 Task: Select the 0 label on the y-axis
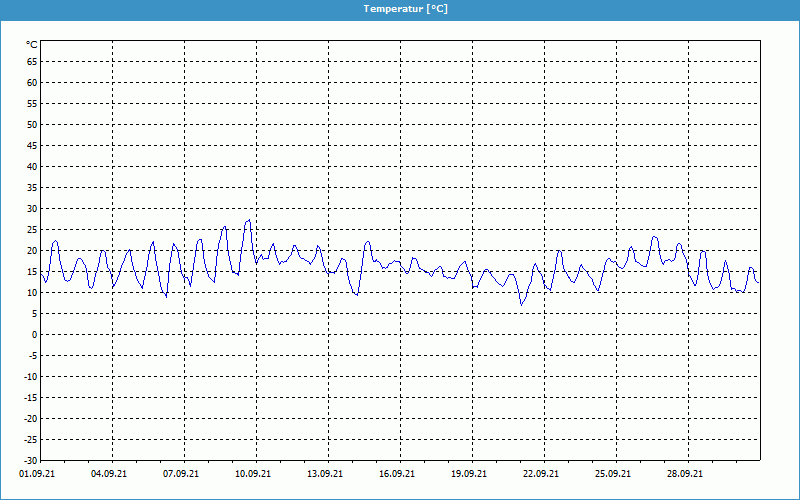(34, 335)
